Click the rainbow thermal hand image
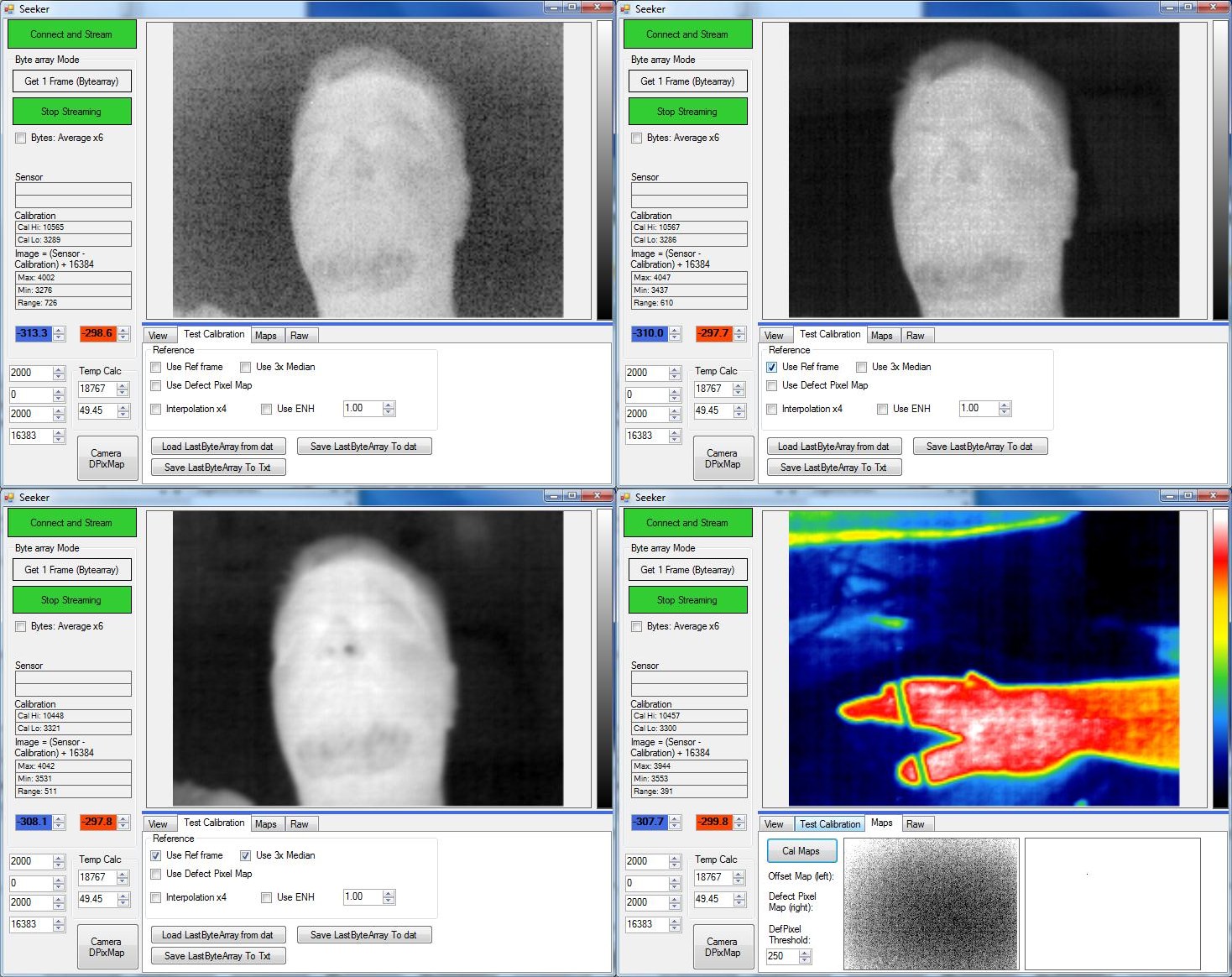 984,659
